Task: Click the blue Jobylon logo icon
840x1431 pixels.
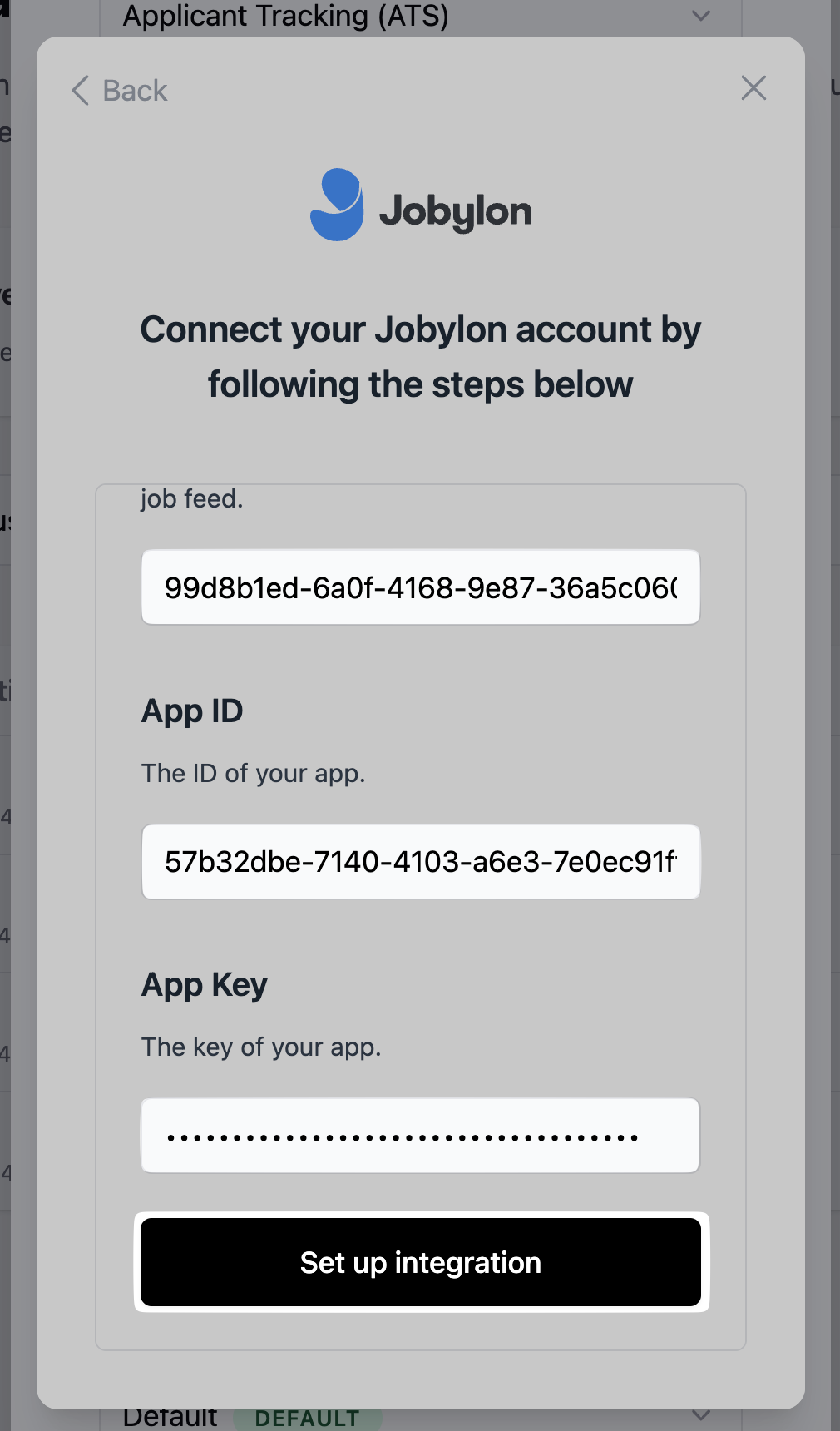Action: coord(337,205)
